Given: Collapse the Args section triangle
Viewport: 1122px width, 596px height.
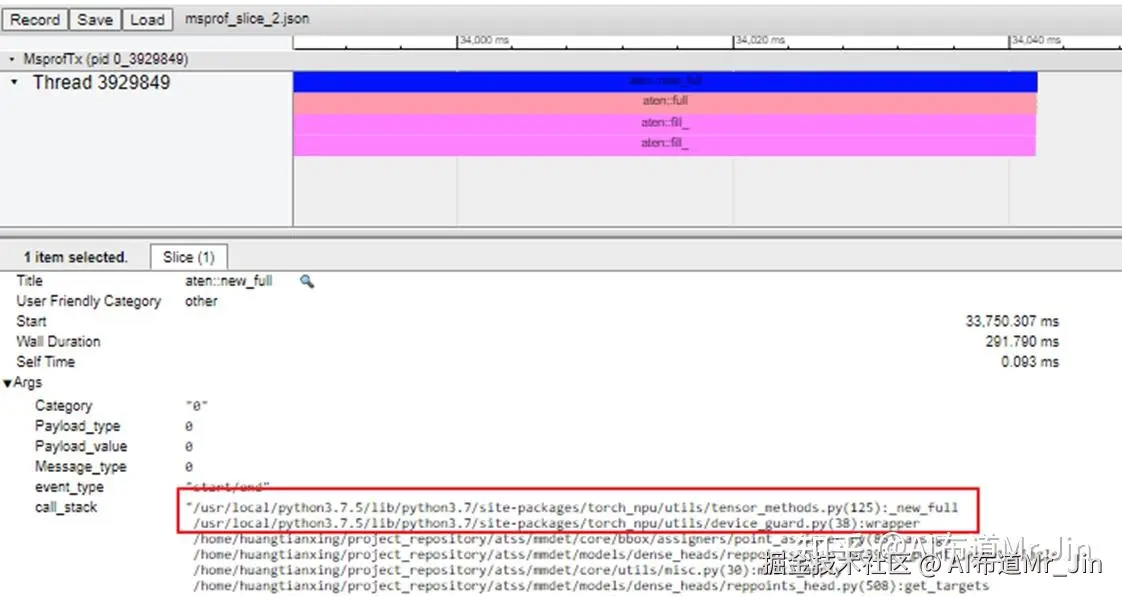Looking at the screenshot, I should coord(8,384).
